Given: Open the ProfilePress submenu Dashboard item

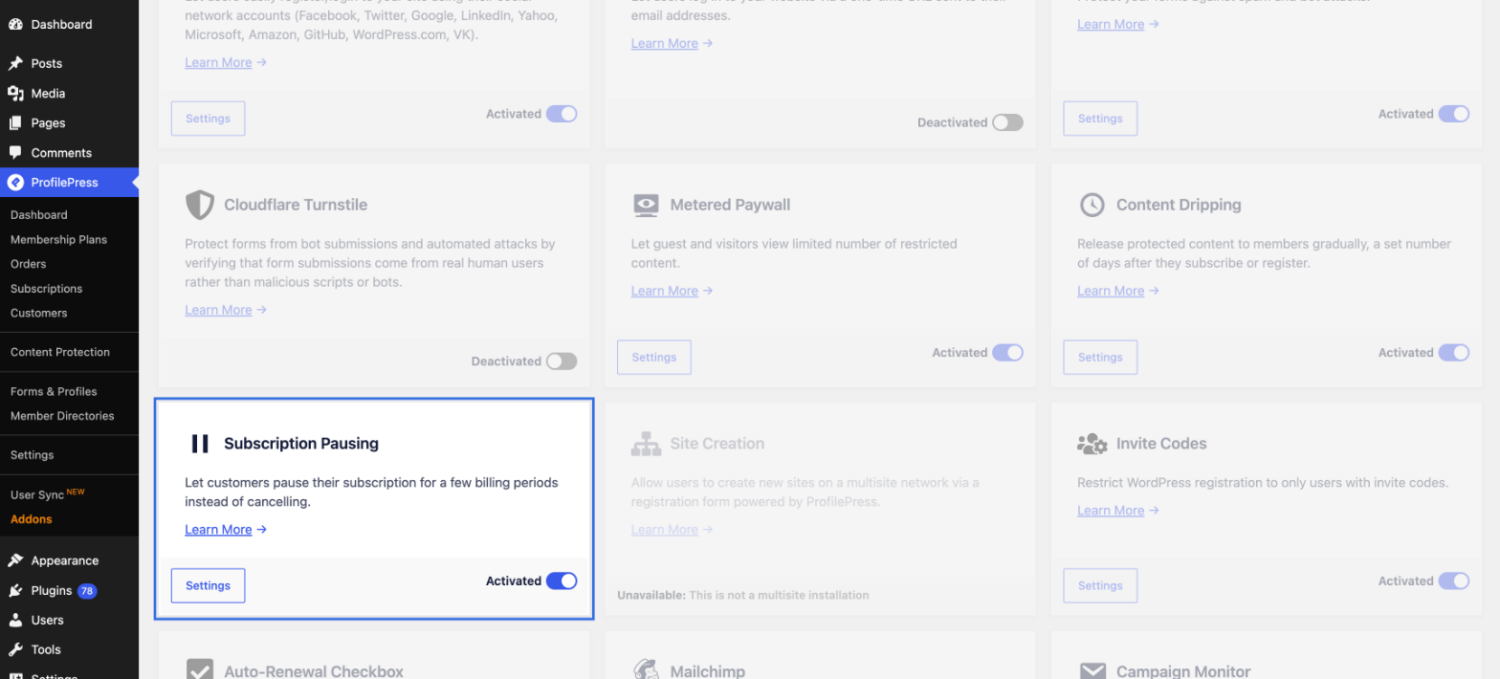Looking at the screenshot, I should [39, 215].
